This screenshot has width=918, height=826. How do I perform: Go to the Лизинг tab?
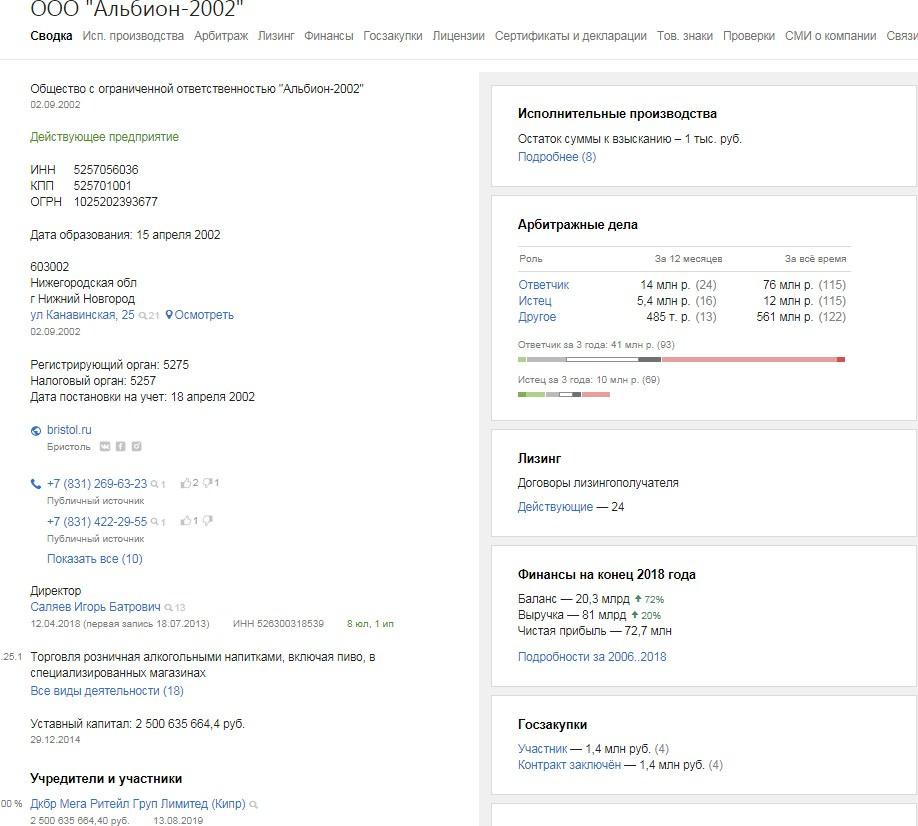tap(276, 36)
